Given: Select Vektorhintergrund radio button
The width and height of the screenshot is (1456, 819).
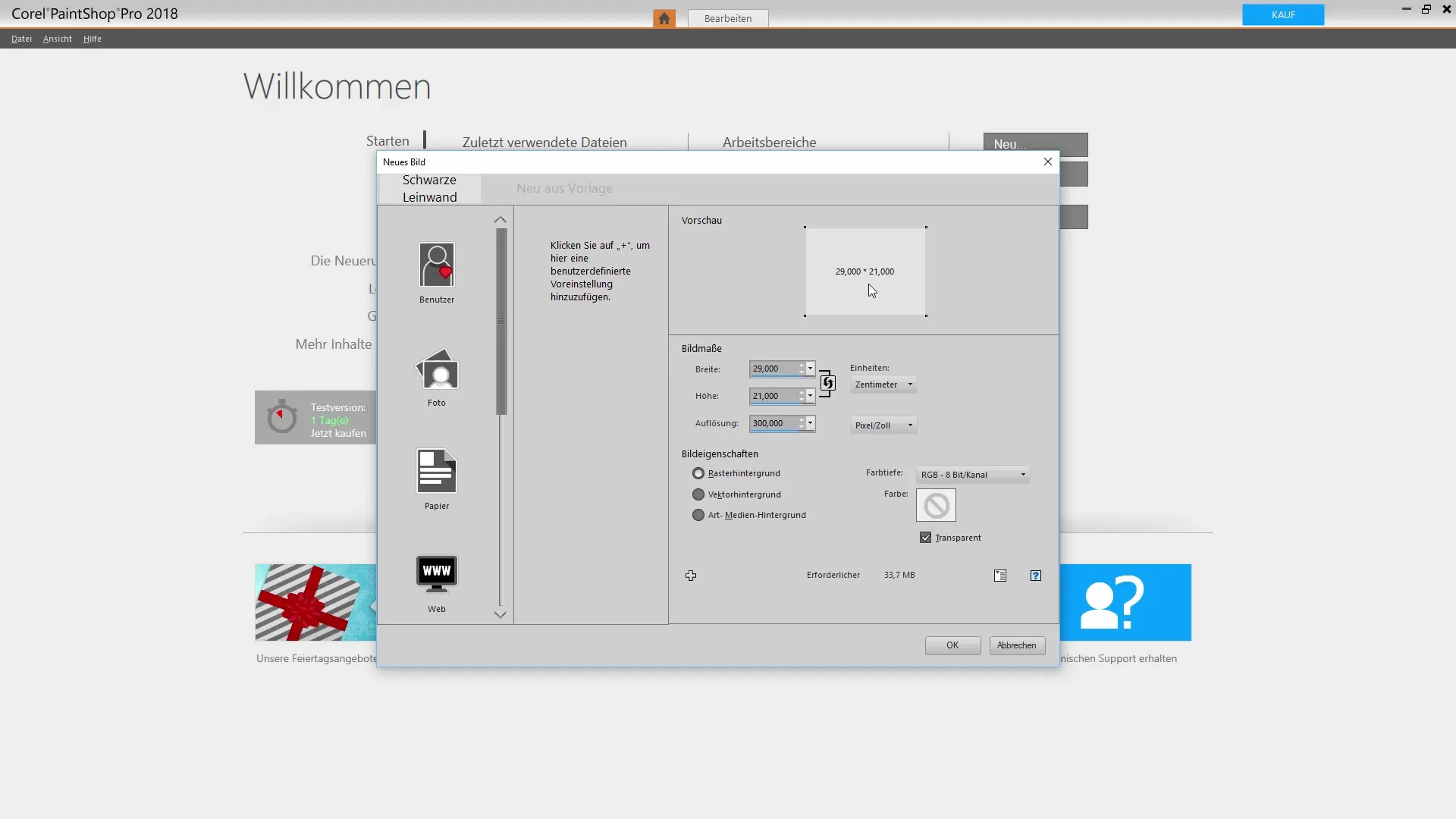Looking at the screenshot, I should click(x=698, y=494).
